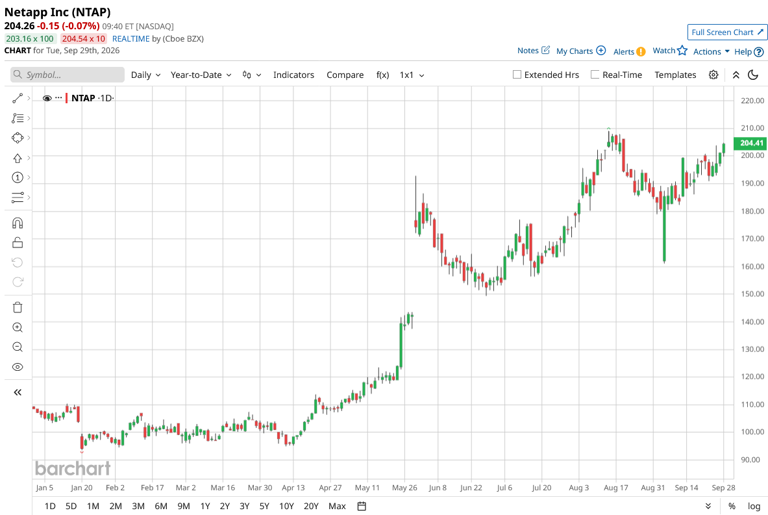Viewport: 768px width, 515px height.
Task: Select the arrow marker annotation tool
Action: click(17, 158)
